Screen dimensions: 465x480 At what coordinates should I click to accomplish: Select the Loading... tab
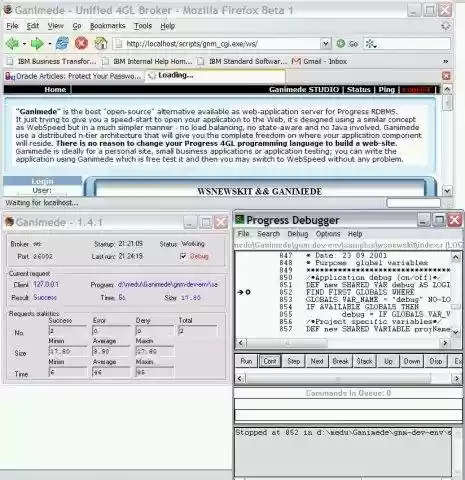(215, 76)
